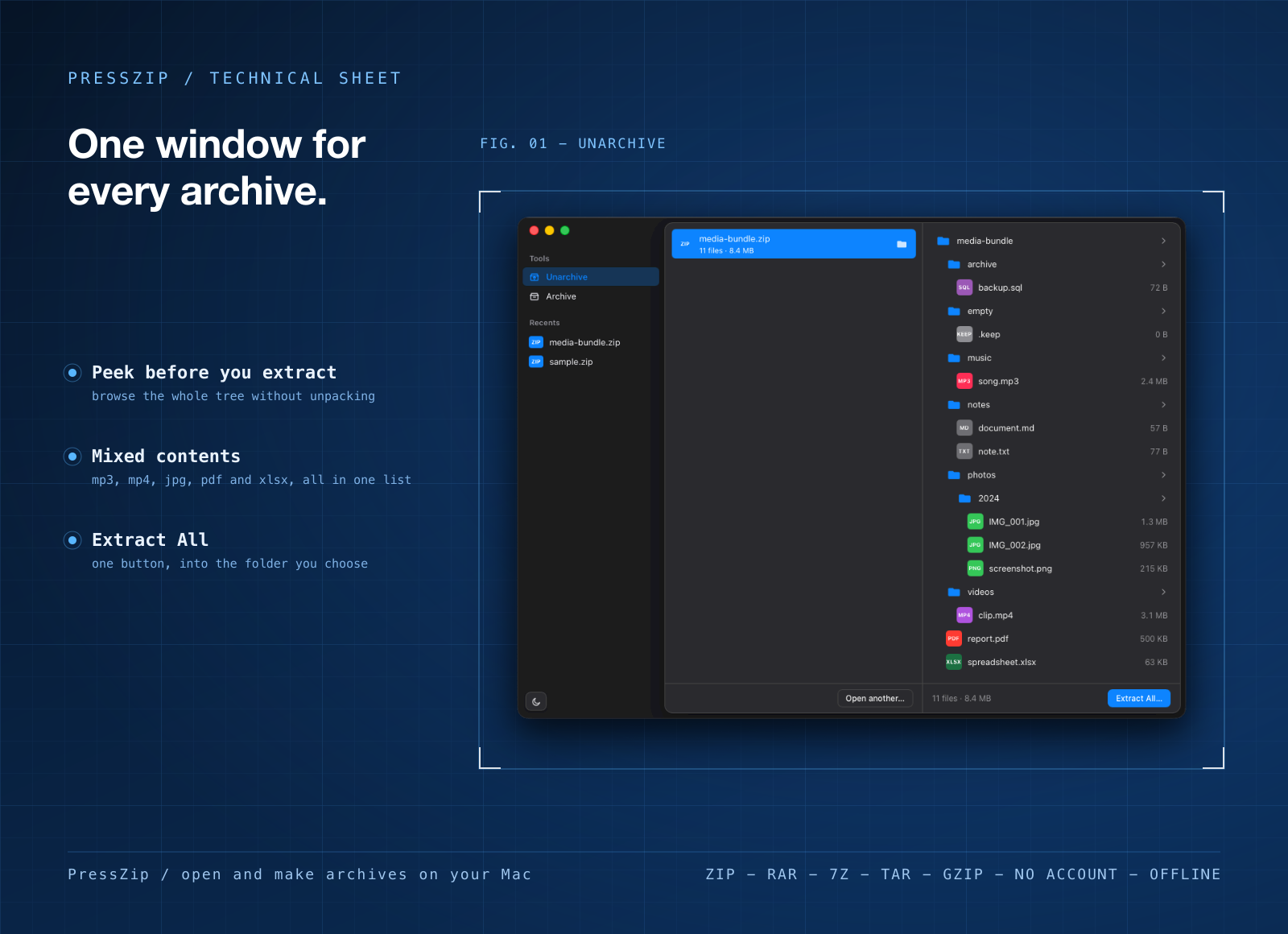Click the MP4 icon for clip.mp4
Screen dimensions: 1288x934
click(x=964, y=615)
